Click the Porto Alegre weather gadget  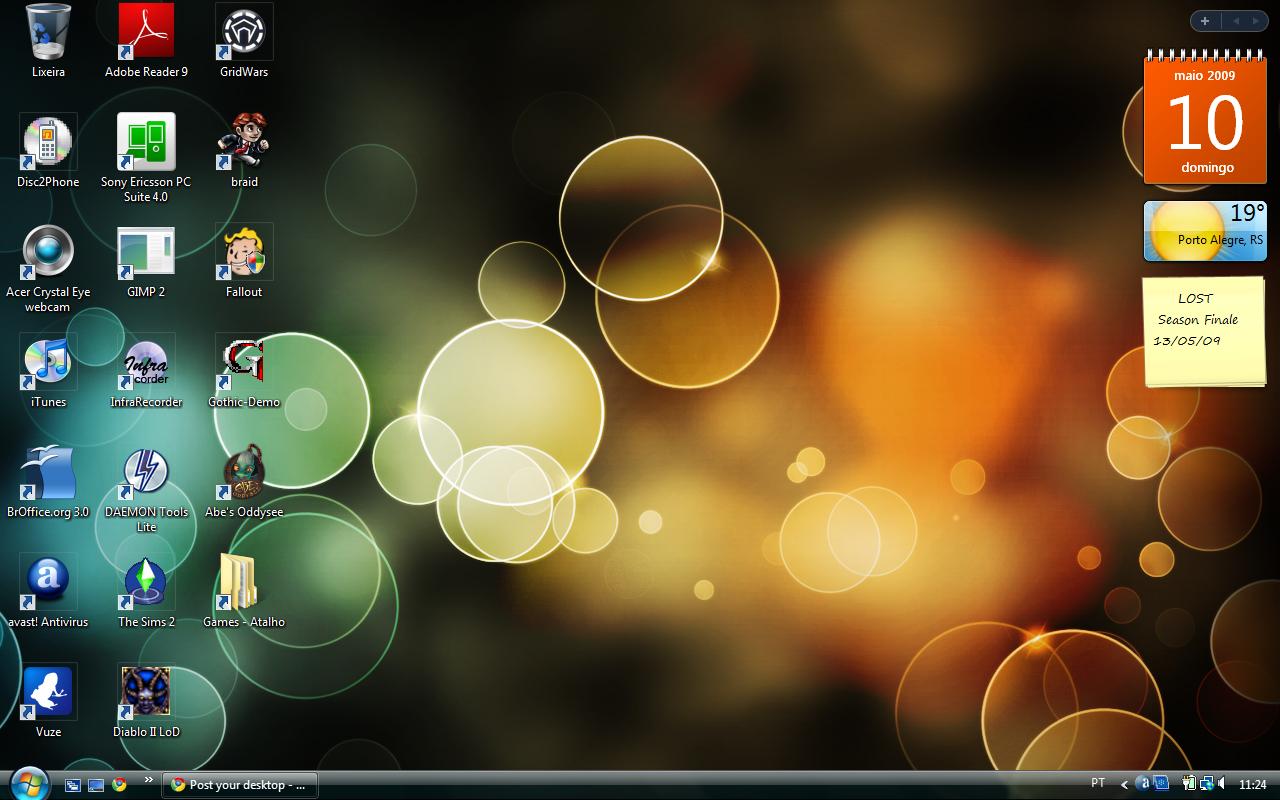1205,231
